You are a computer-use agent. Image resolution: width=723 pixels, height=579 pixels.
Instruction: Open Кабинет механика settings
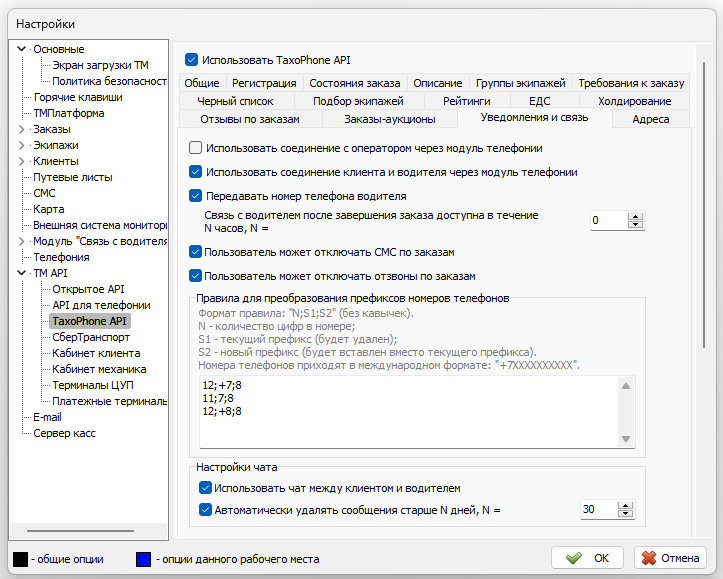(x=99, y=369)
